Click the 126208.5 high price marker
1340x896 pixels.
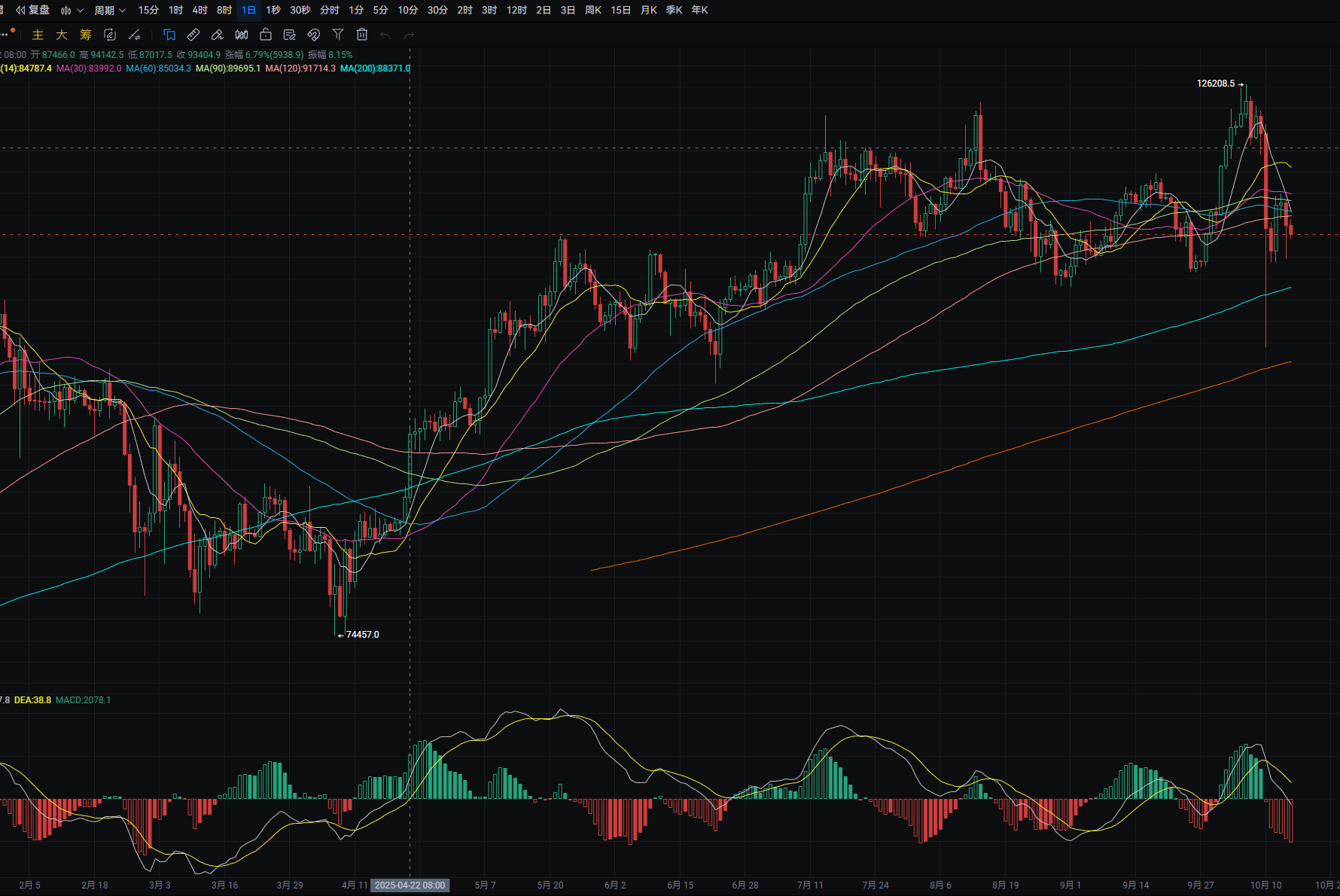(x=1216, y=84)
